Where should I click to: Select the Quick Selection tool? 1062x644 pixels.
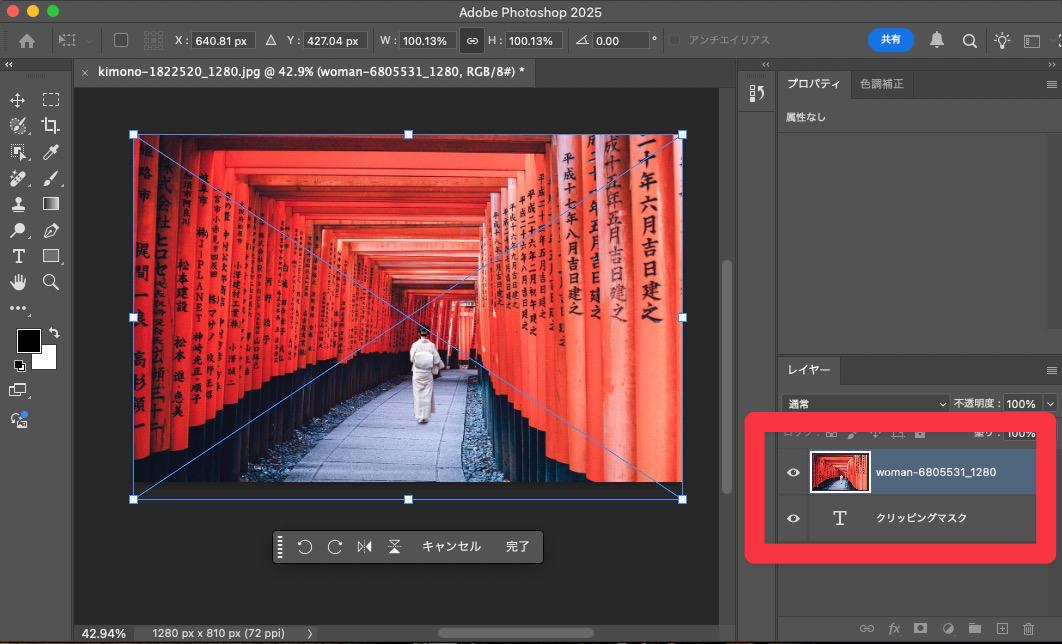click(18, 126)
